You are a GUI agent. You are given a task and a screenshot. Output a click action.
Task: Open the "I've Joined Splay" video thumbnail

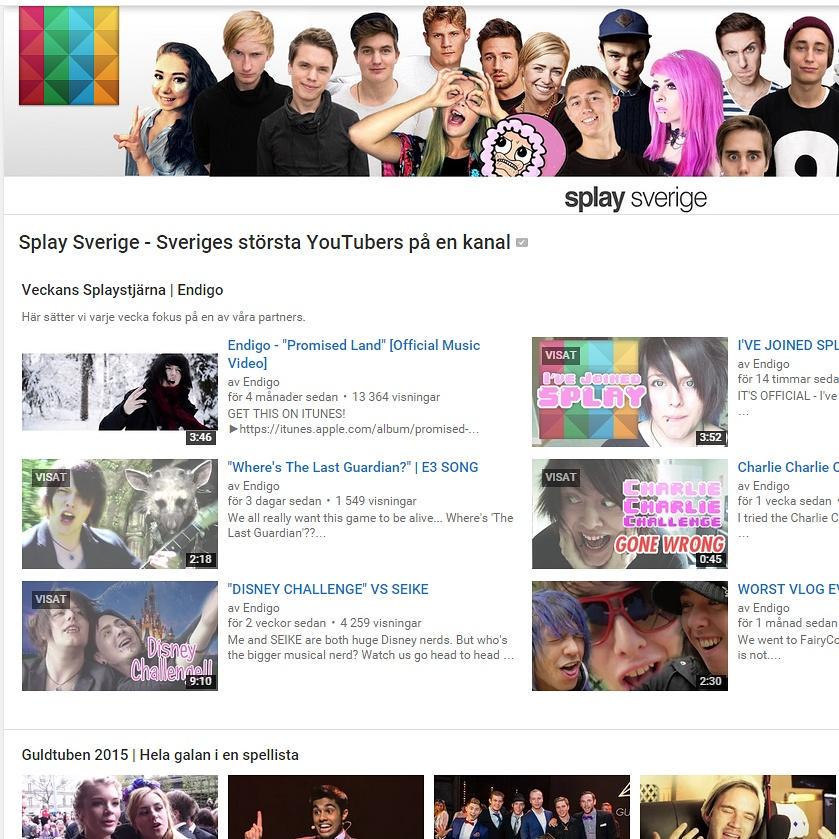tap(630, 392)
